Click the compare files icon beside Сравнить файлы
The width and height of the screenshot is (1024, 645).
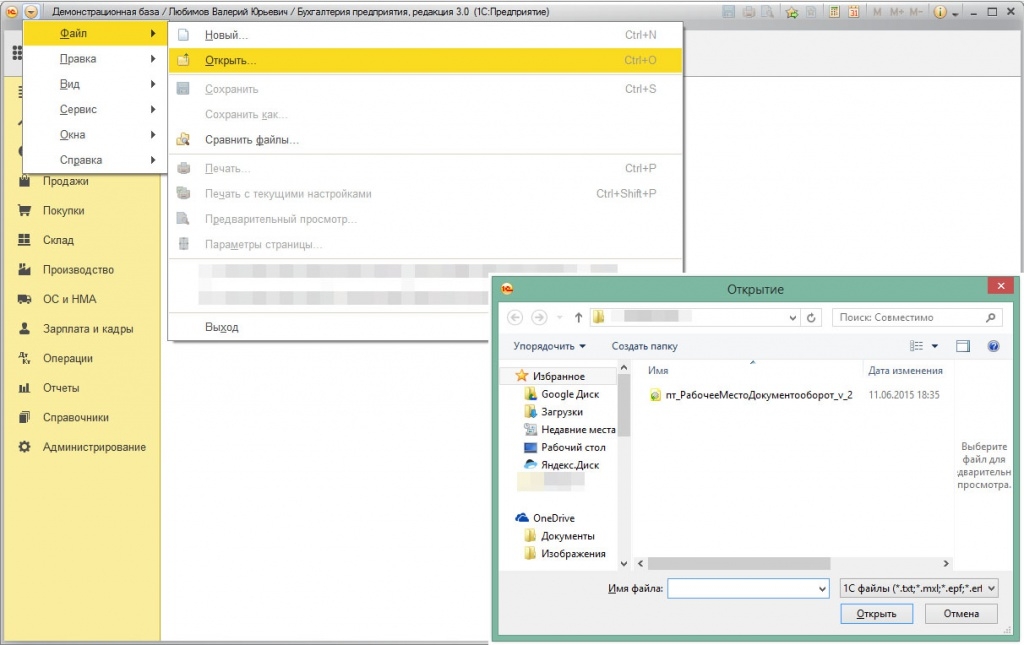(184, 139)
